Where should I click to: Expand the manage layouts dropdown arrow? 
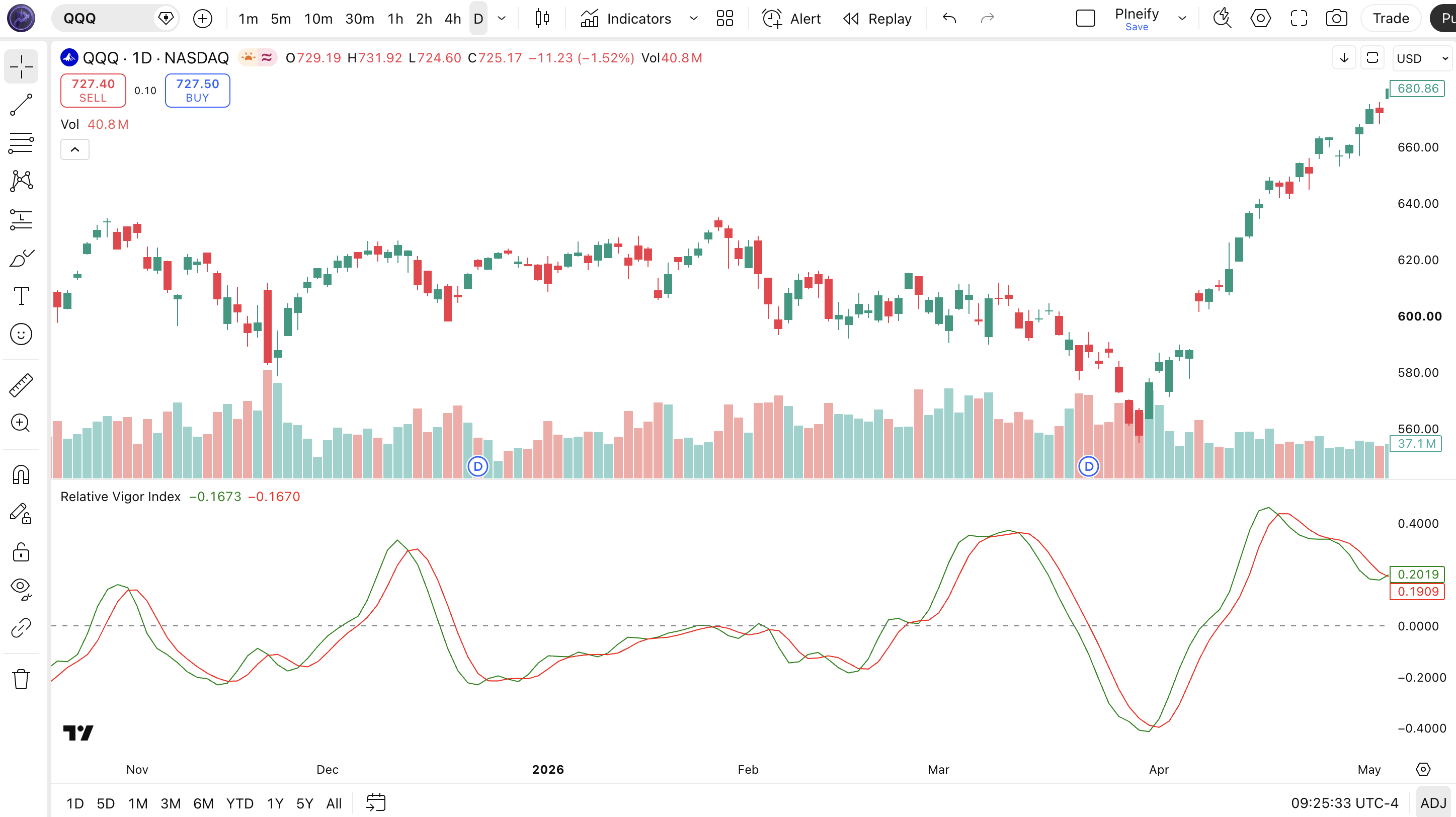click(x=1182, y=19)
